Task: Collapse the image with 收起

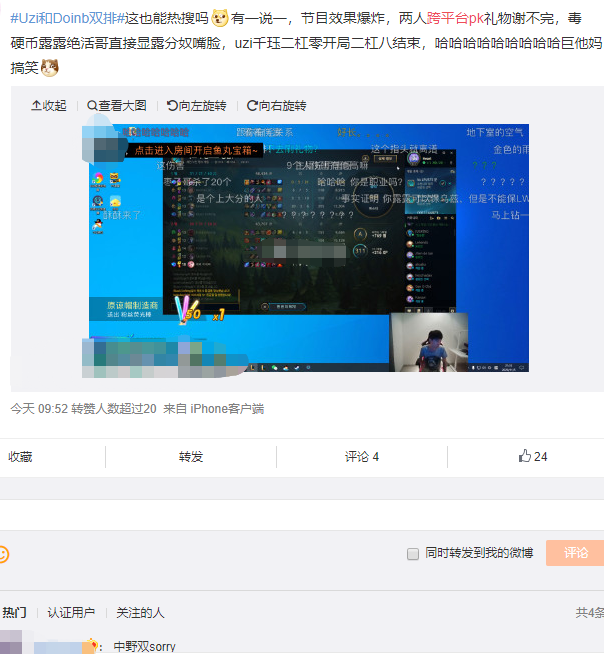Action: [49, 106]
